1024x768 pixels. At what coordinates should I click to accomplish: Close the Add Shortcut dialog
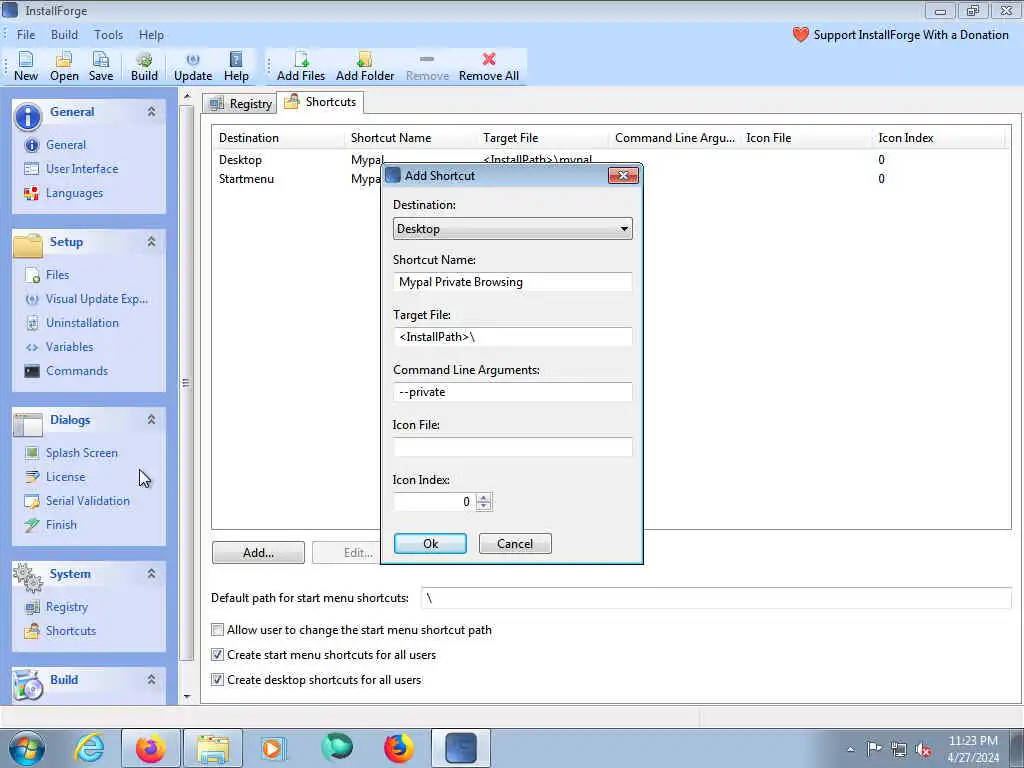[x=623, y=176]
